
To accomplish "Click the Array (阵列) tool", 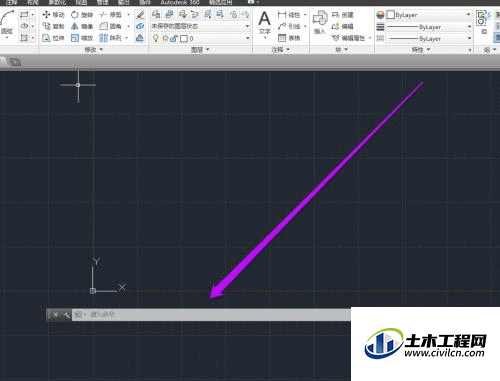I will tap(111, 38).
